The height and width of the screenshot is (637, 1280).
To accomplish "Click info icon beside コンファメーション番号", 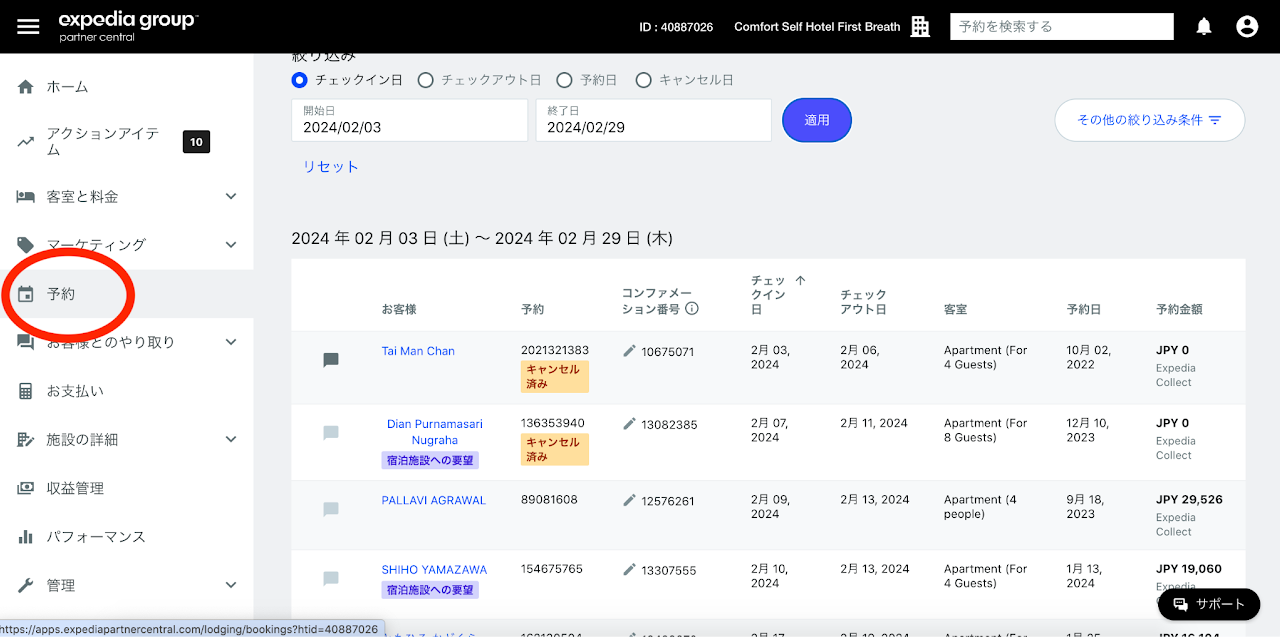I will coord(691,309).
